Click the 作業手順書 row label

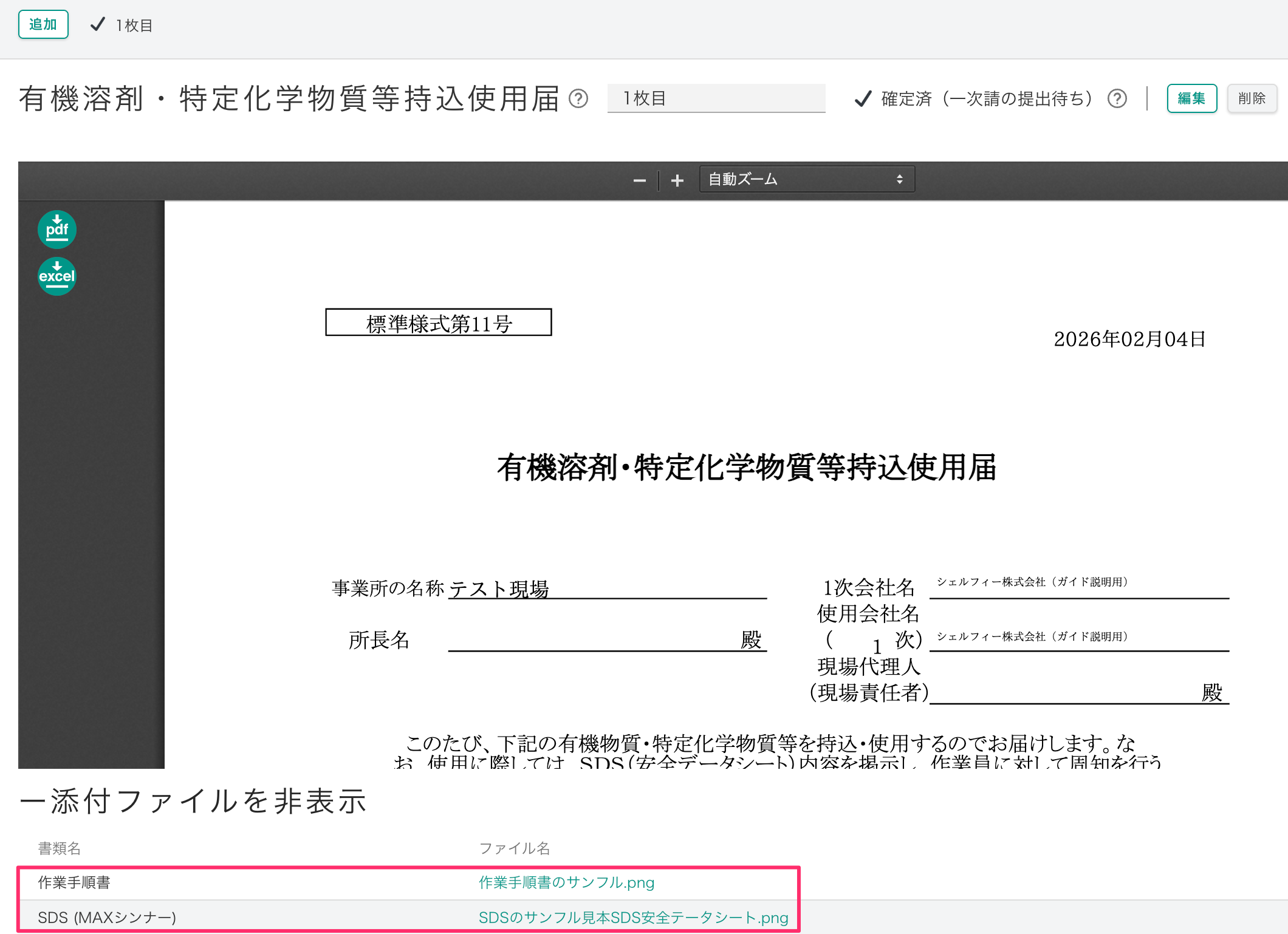click(74, 882)
